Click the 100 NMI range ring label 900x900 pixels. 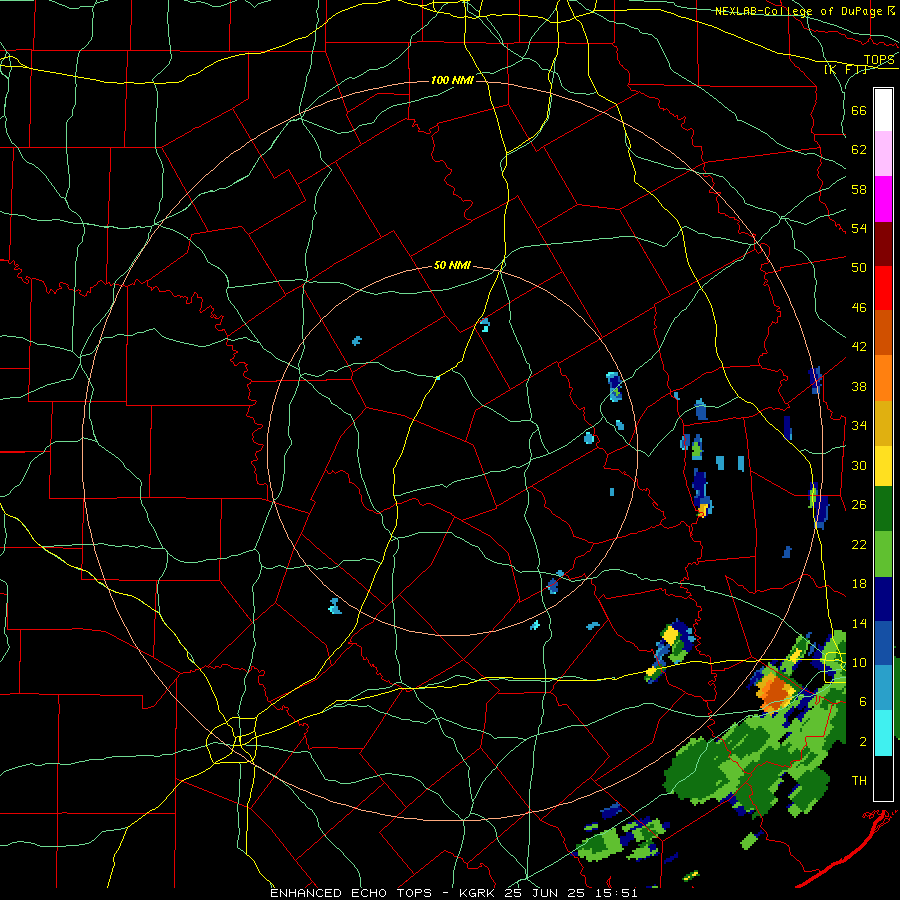point(452,80)
